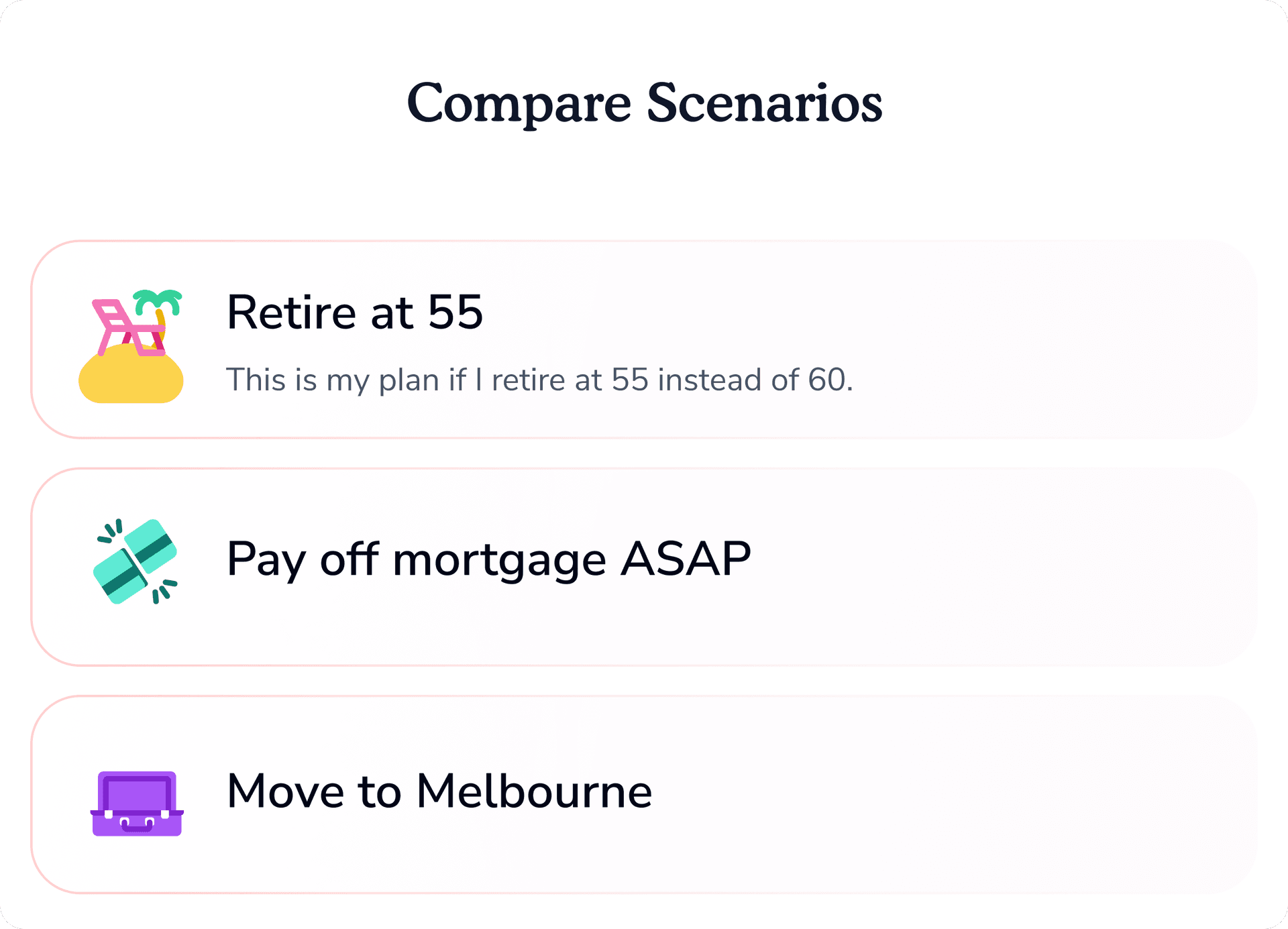The width and height of the screenshot is (1288, 929).
Task: Click the Move to Melbourne title text
Action: (439, 791)
